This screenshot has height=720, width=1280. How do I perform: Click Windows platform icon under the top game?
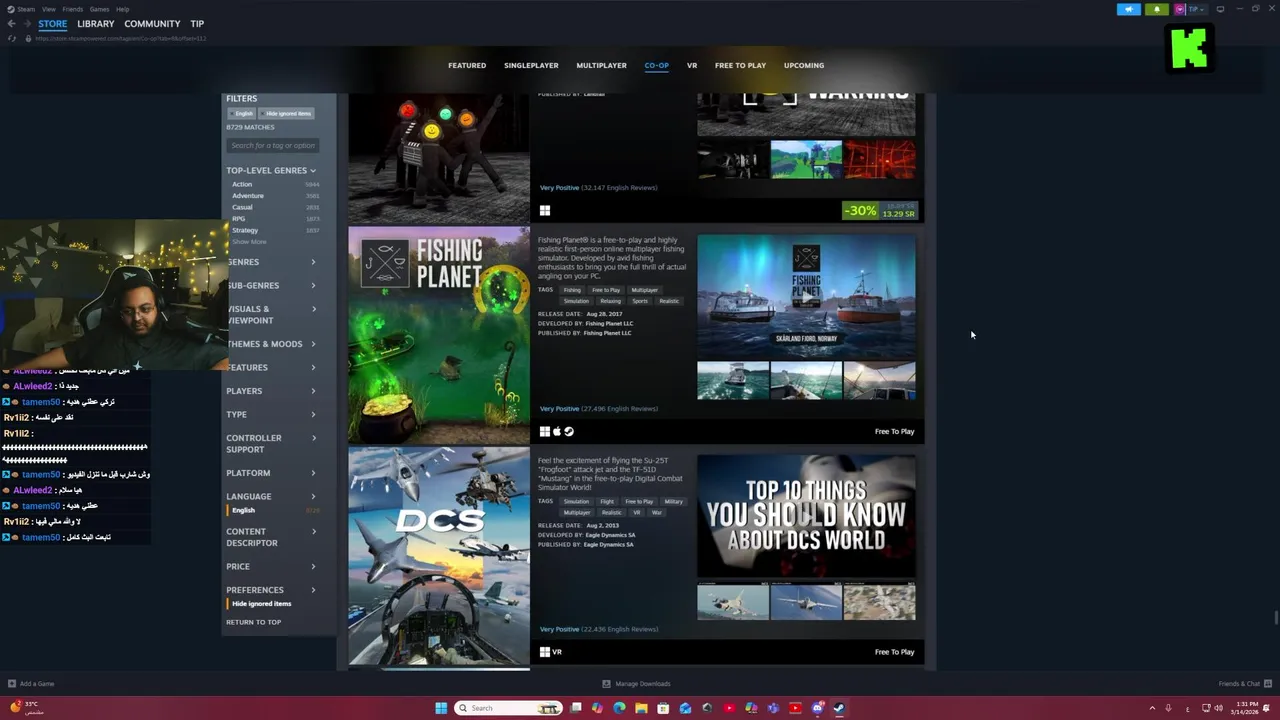tap(545, 211)
